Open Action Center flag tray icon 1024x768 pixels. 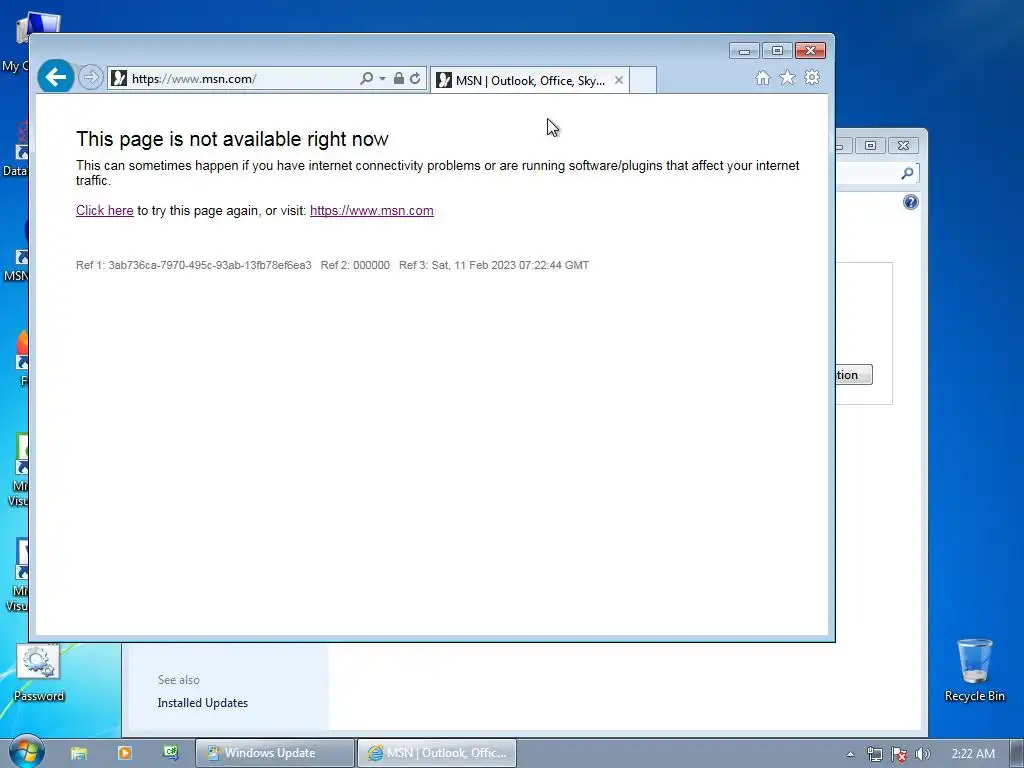coord(899,754)
